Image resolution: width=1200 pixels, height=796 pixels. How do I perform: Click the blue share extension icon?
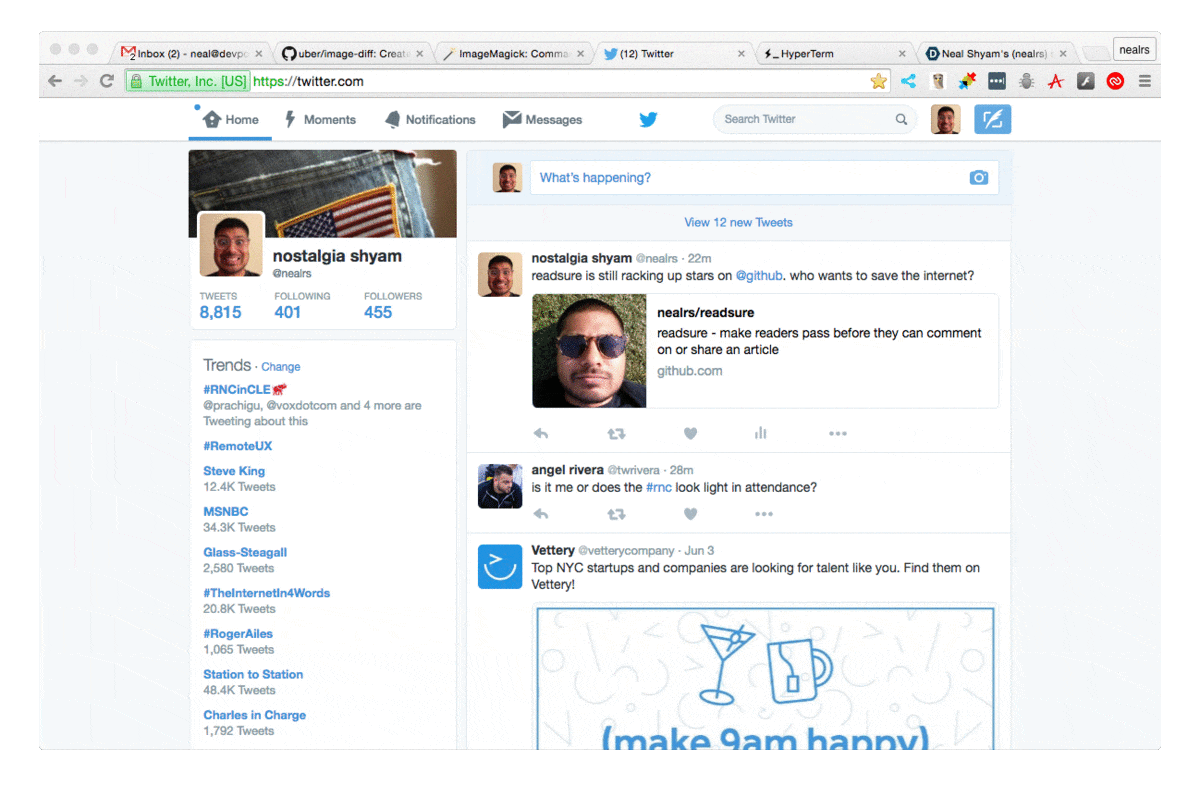coord(908,81)
